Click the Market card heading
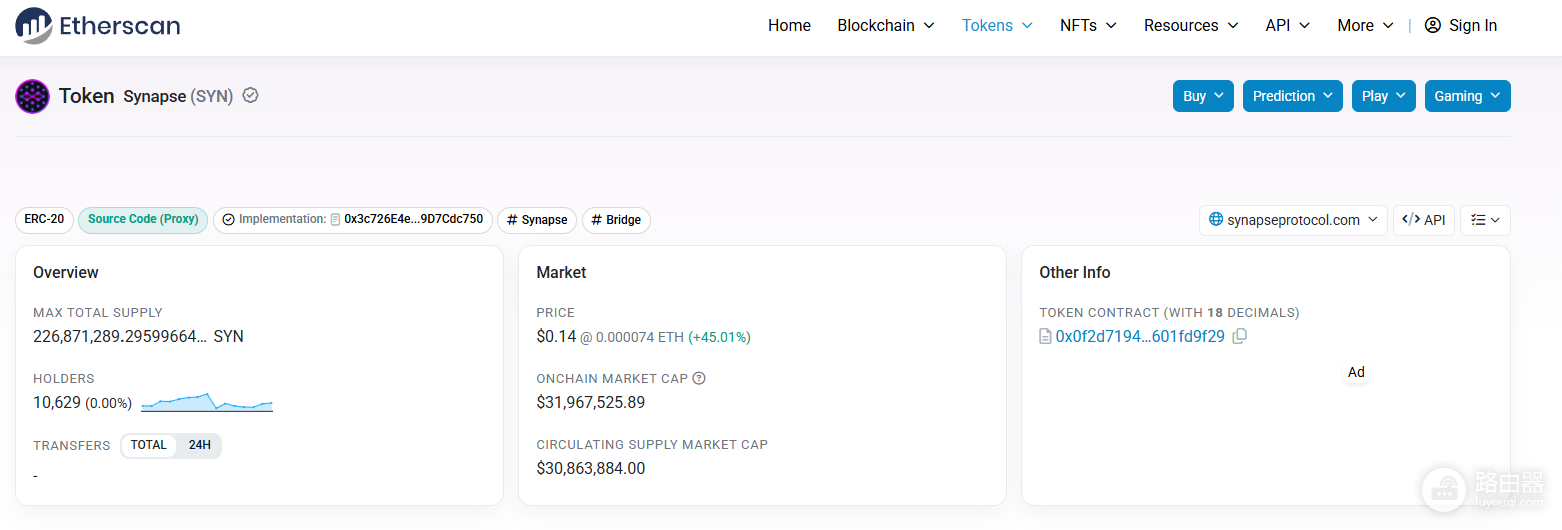 (x=562, y=273)
